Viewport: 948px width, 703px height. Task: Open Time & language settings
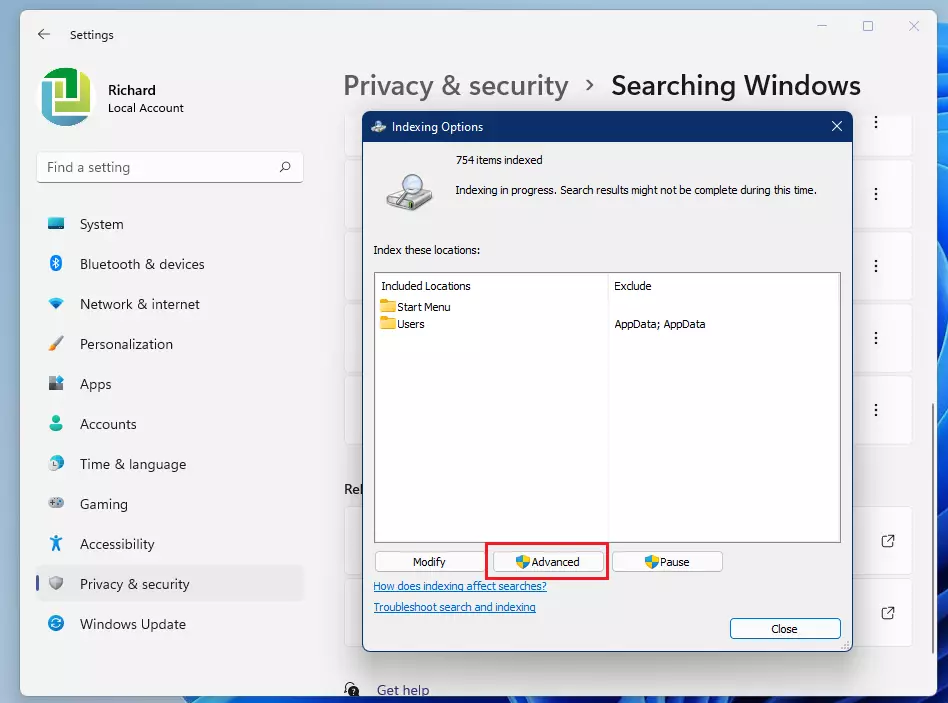169,464
